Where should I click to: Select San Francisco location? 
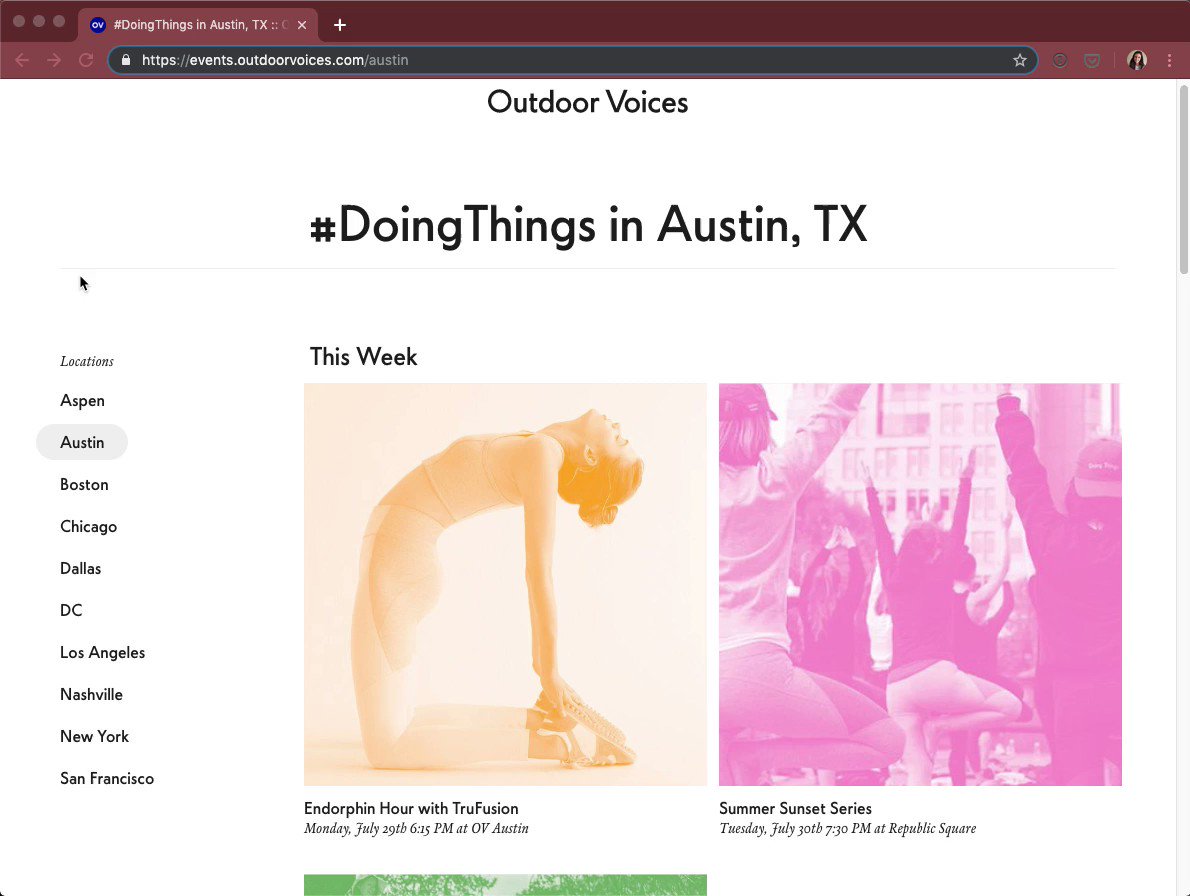coord(107,778)
